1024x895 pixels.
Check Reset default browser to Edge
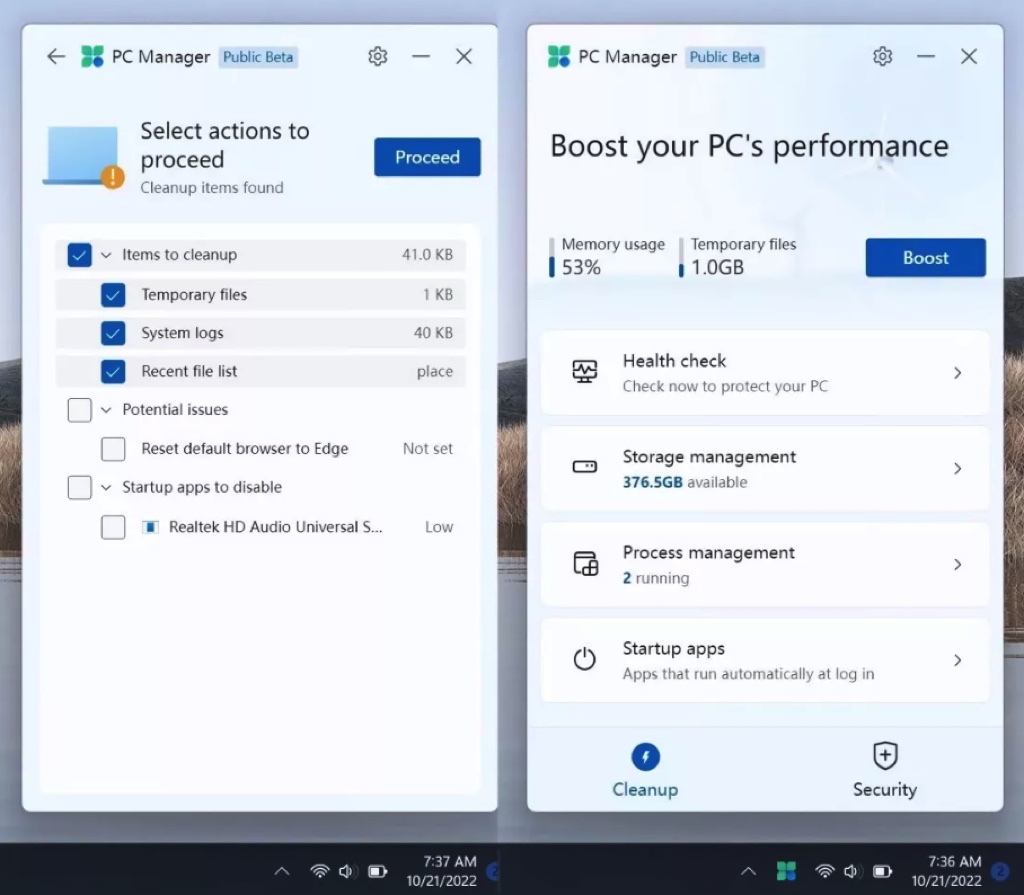pos(113,449)
